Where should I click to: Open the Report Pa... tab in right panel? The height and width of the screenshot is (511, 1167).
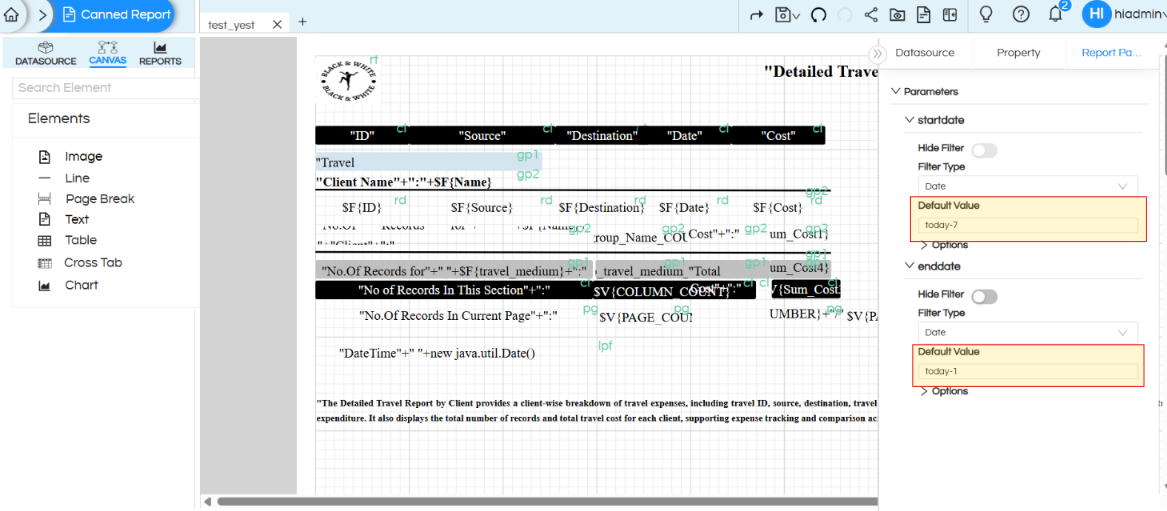(x=1110, y=53)
